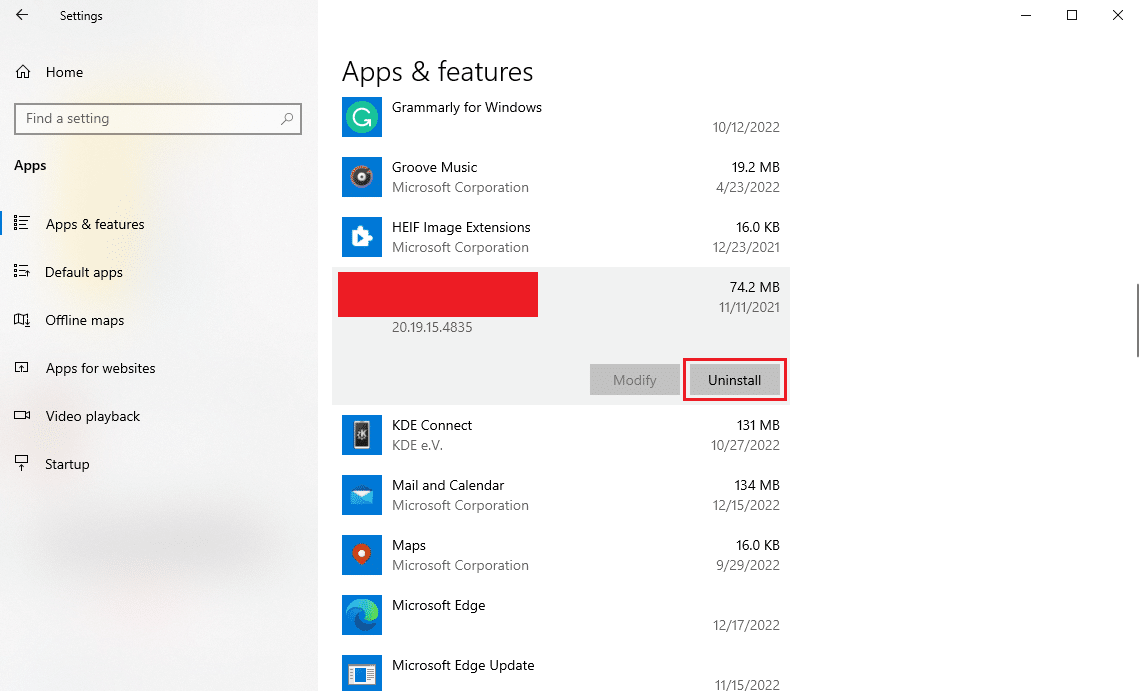The width and height of the screenshot is (1139, 691).
Task: Expand the Mail and Calendar entry
Action: point(560,495)
